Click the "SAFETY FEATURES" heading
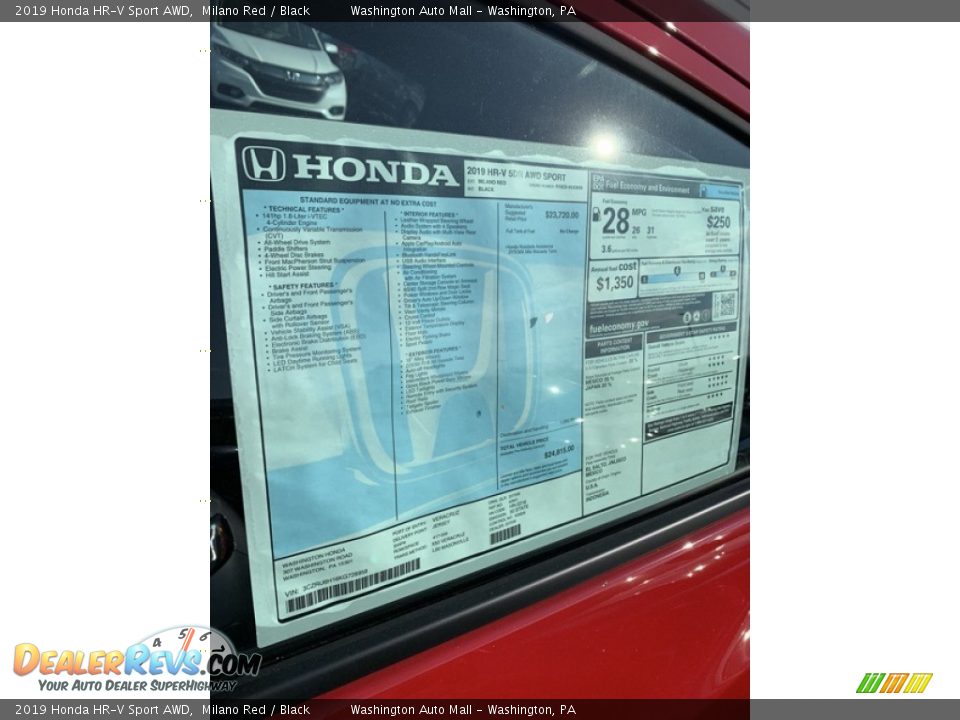Screen dimensions: 960x720 304,286
